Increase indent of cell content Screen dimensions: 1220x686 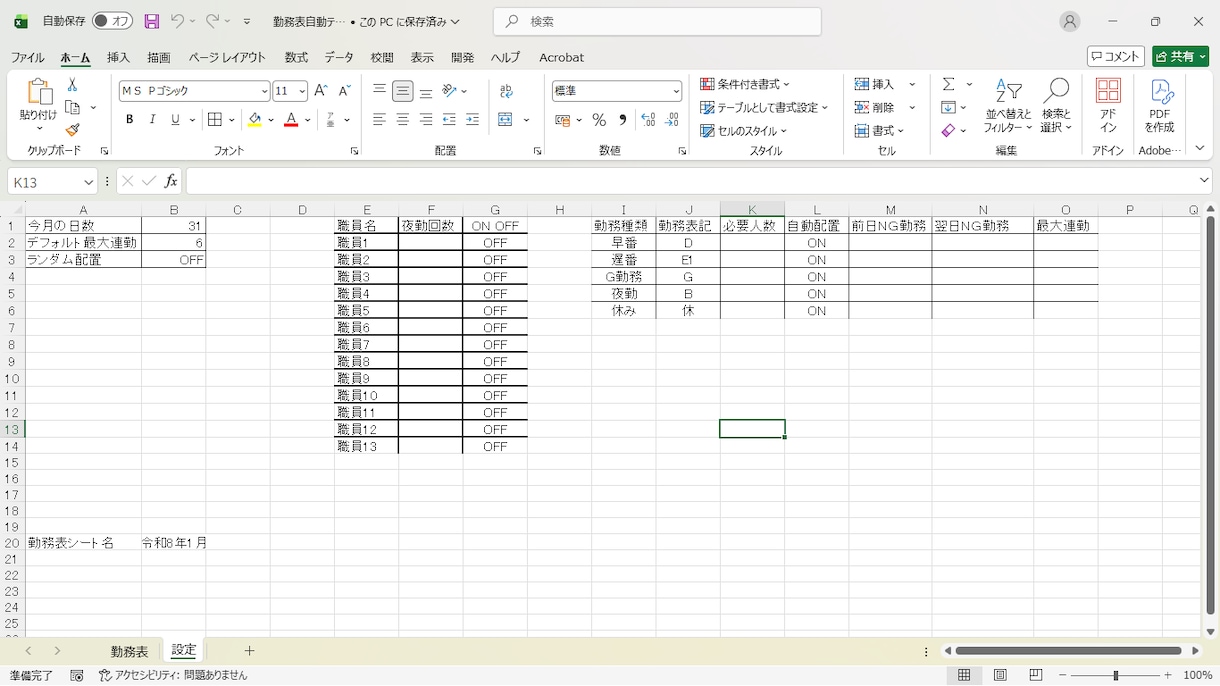click(472, 120)
